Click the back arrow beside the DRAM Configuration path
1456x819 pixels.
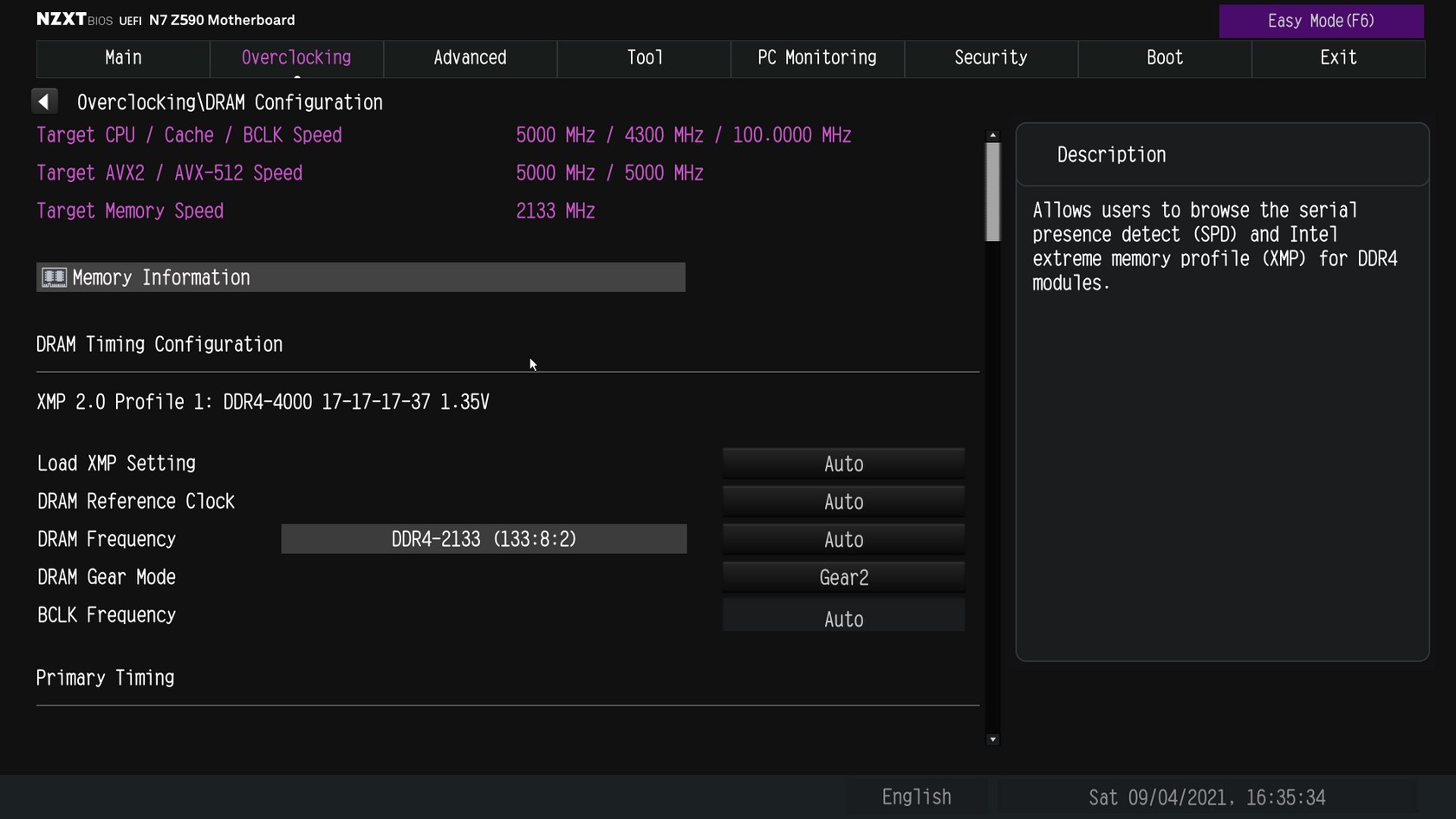[44, 101]
